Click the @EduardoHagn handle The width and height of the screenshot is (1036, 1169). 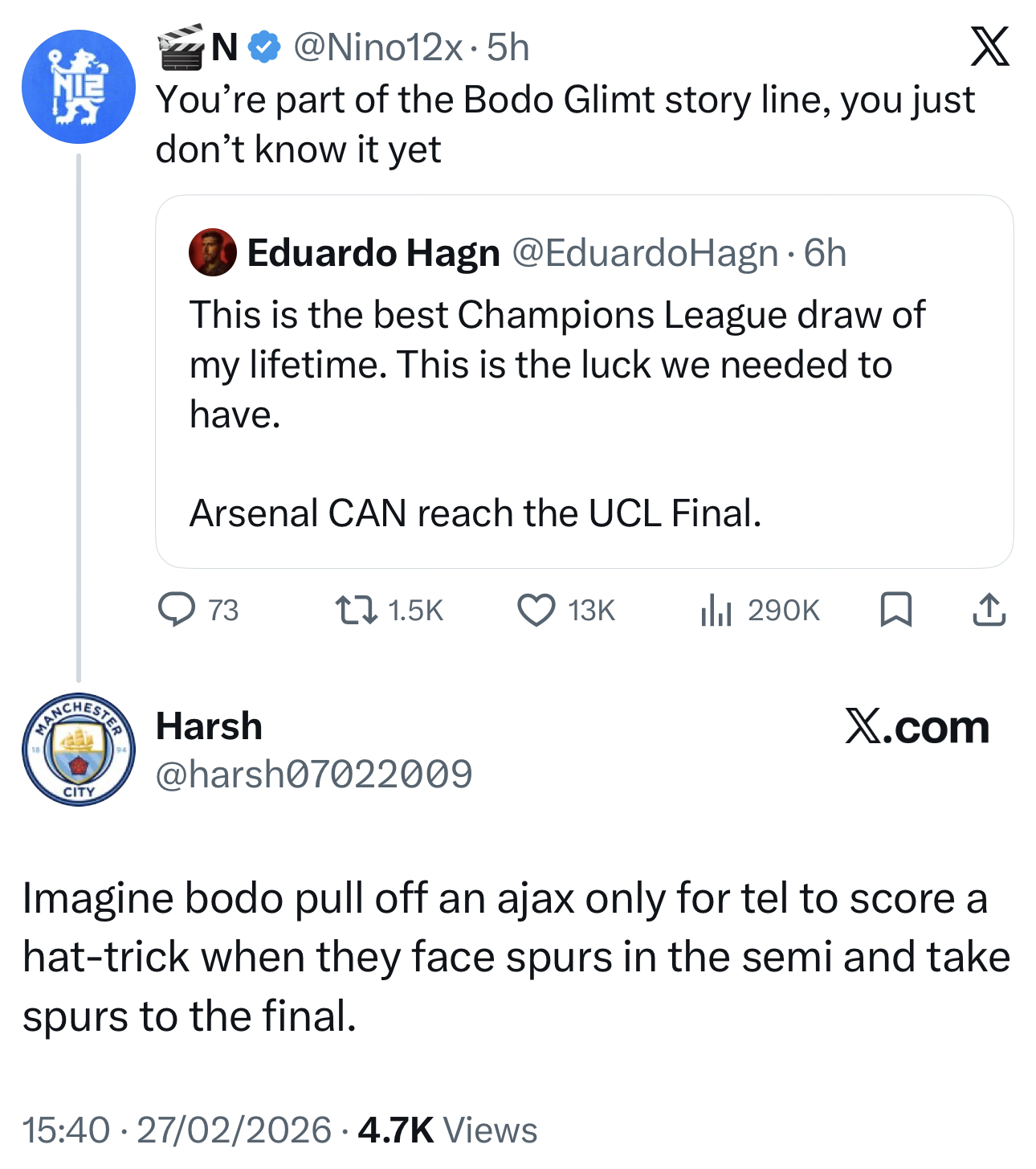point(645,253)
